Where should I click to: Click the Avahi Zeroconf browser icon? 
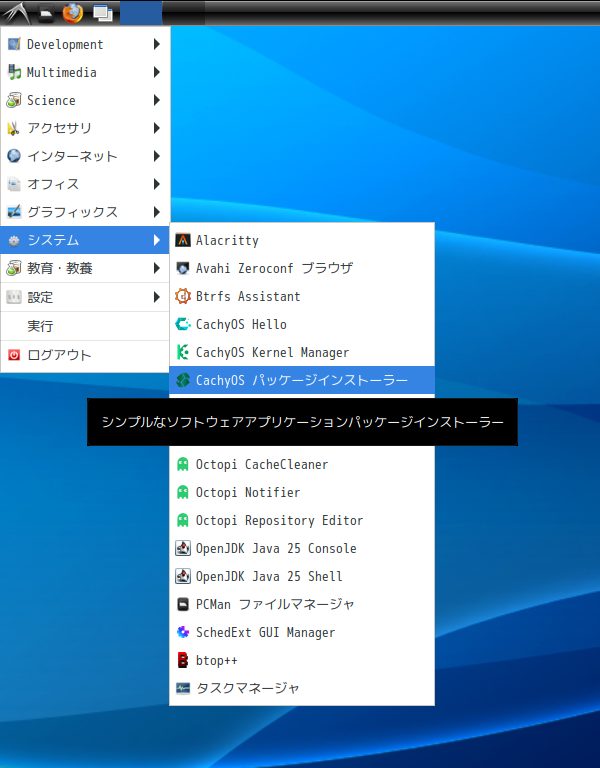click(183, 268)
